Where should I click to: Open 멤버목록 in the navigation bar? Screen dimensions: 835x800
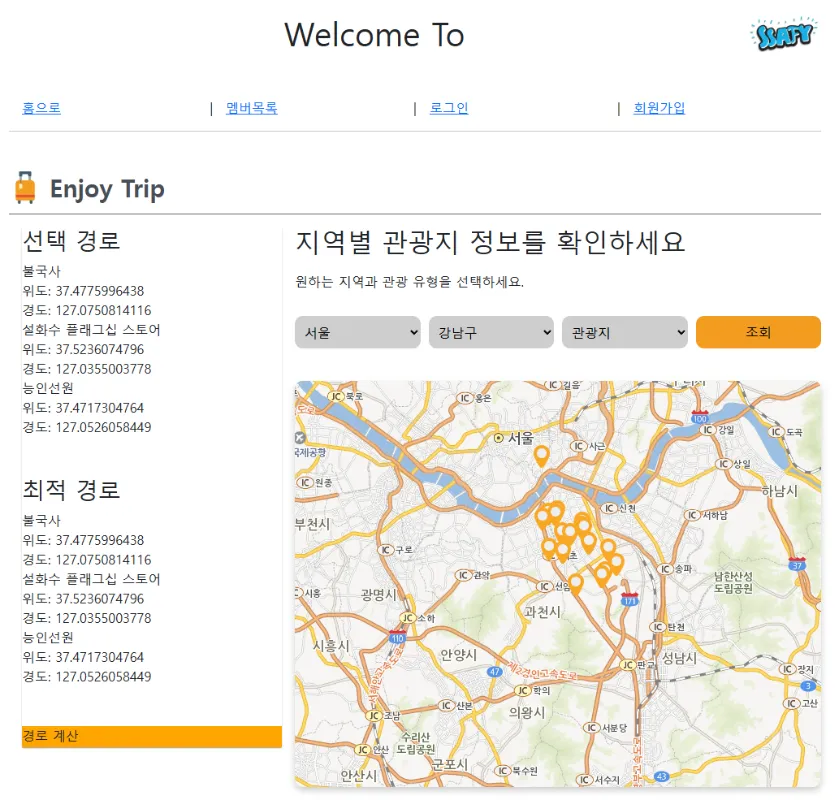click(251, 108)
